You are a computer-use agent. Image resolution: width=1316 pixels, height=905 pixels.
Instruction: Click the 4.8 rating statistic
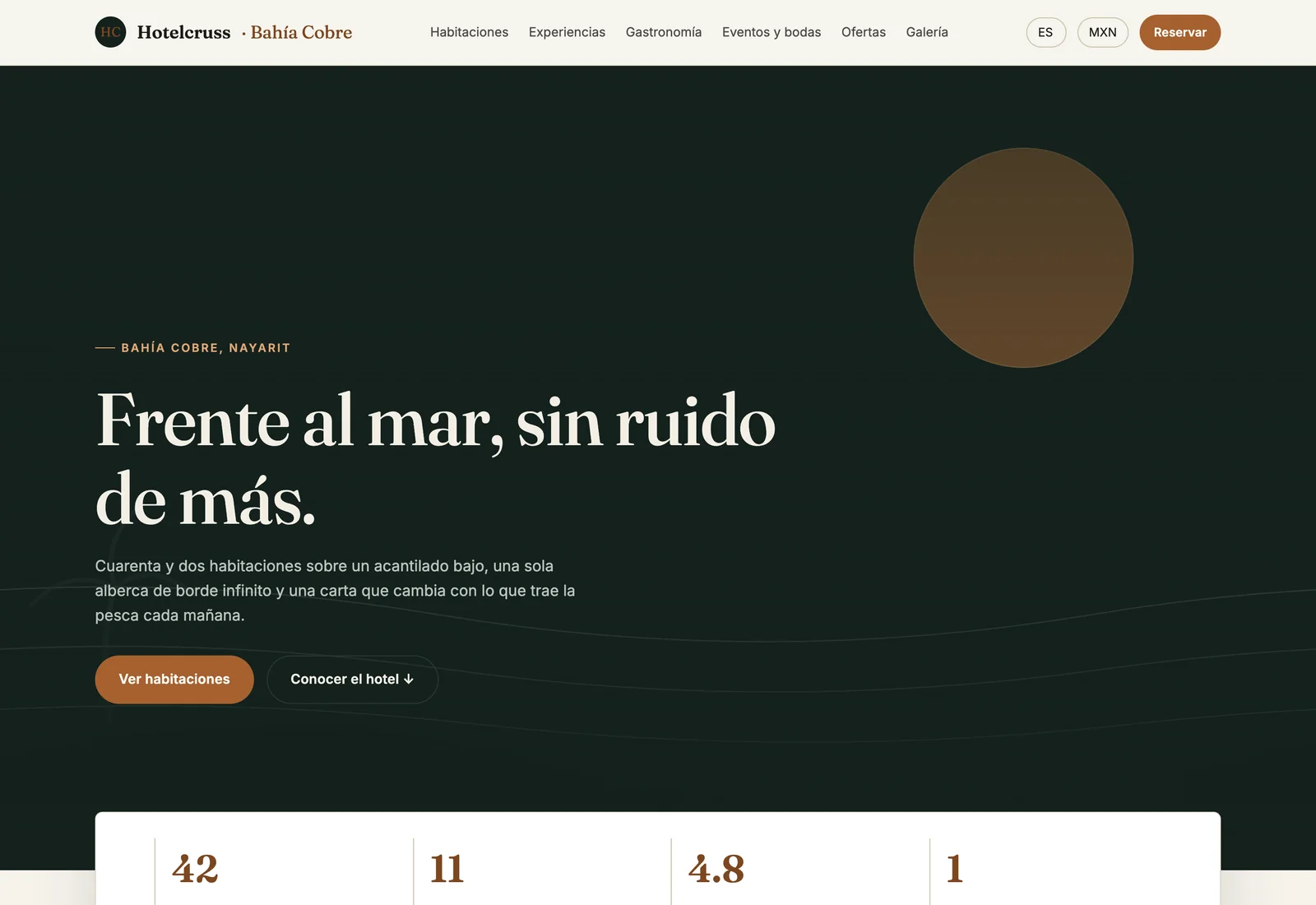click(716, 869)
